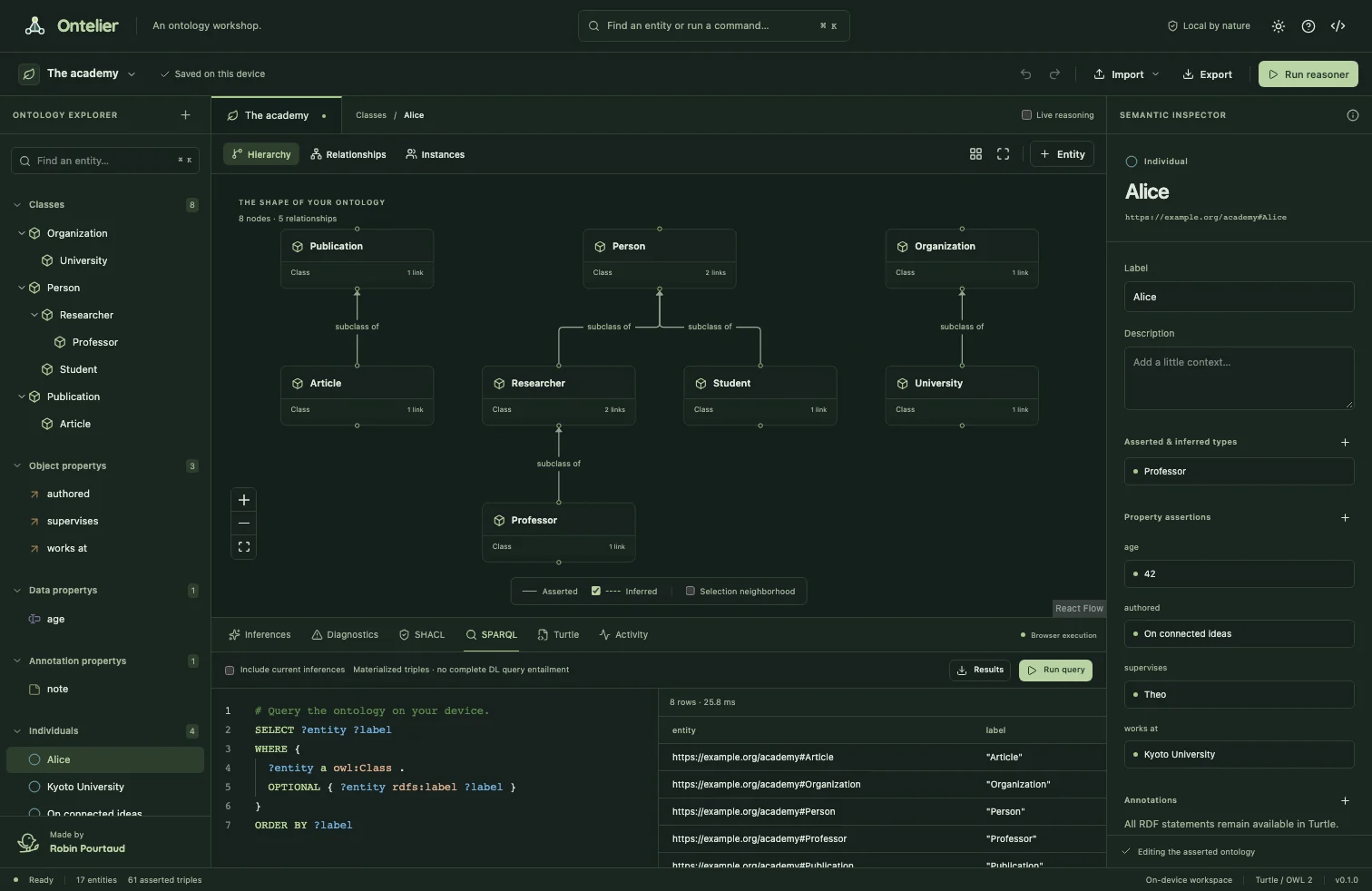Click the undo arrow icon
The width and height of the screenshot is (1372, 891).
click(x=1026, y=74)
